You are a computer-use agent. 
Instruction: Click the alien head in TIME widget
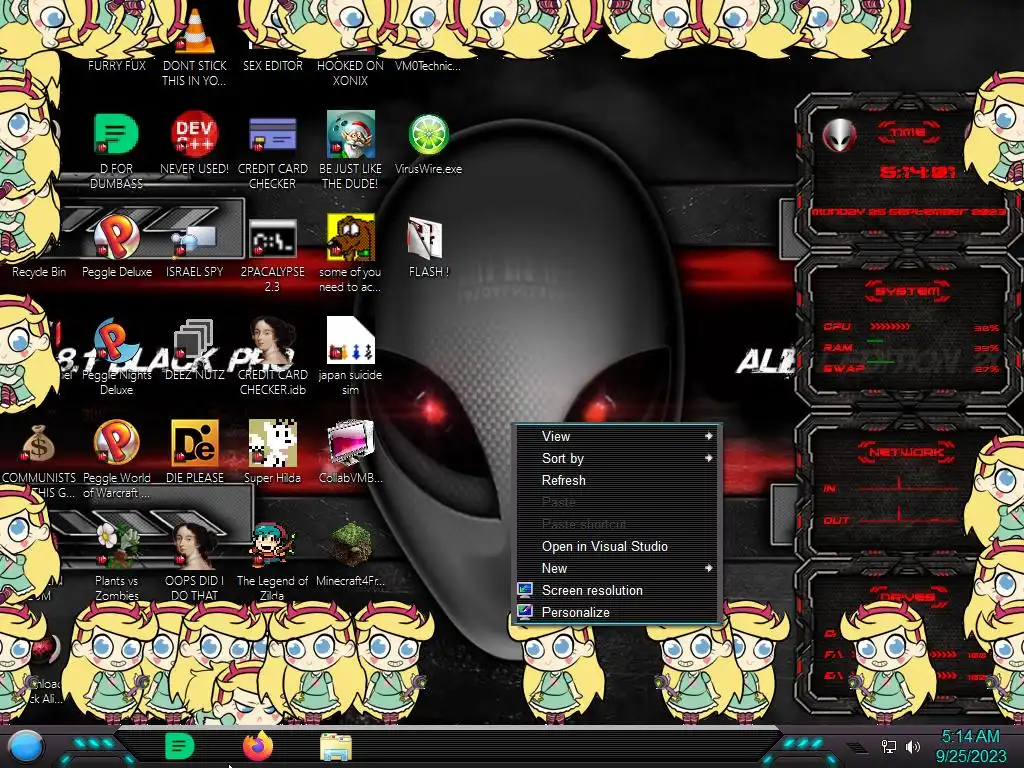[x=839, y=136]
